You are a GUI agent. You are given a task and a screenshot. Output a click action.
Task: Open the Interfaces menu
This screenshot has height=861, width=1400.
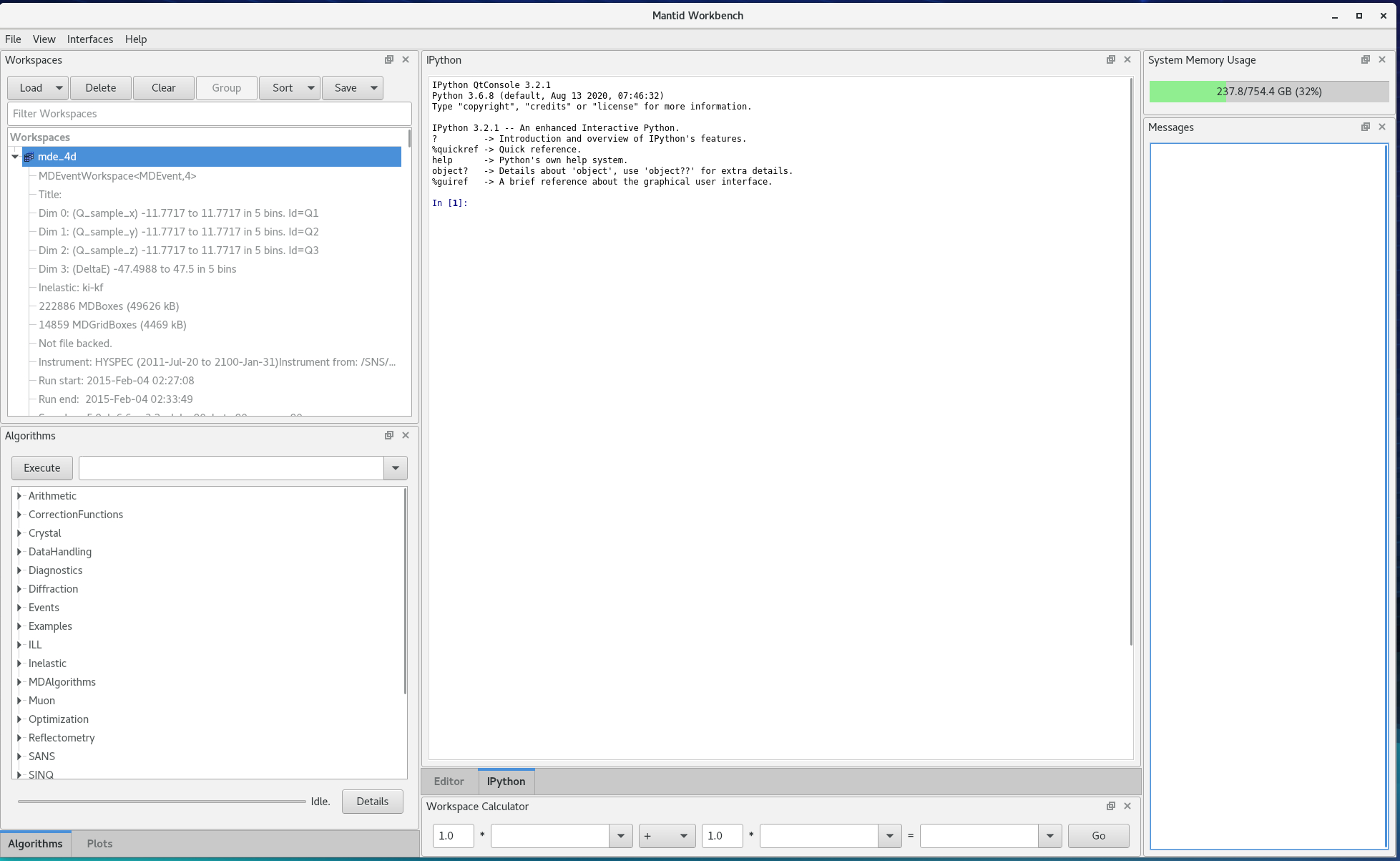point(90,39)
